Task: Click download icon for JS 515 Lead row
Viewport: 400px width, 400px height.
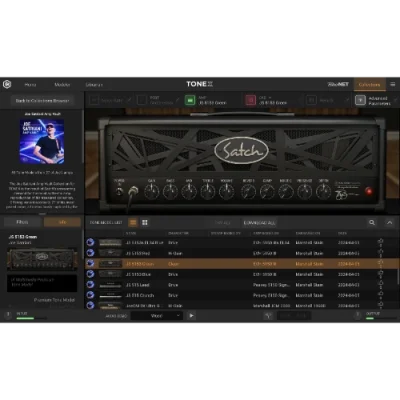Action: coord(90,285)
